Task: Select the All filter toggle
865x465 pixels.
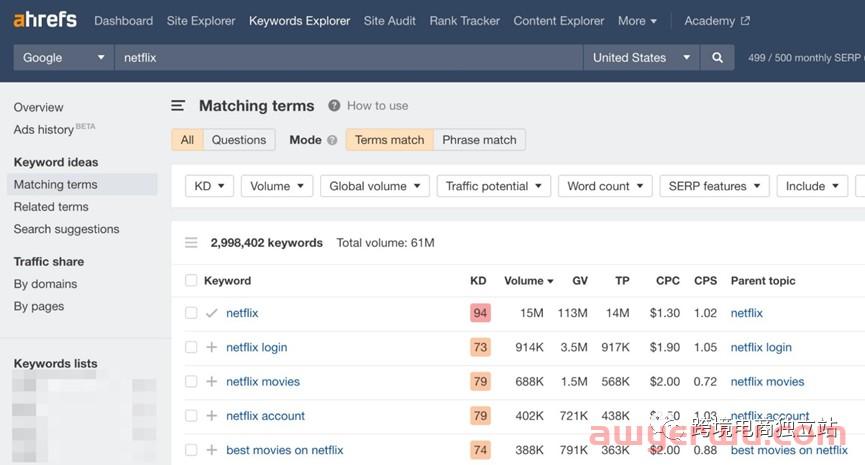Action: 187,140
